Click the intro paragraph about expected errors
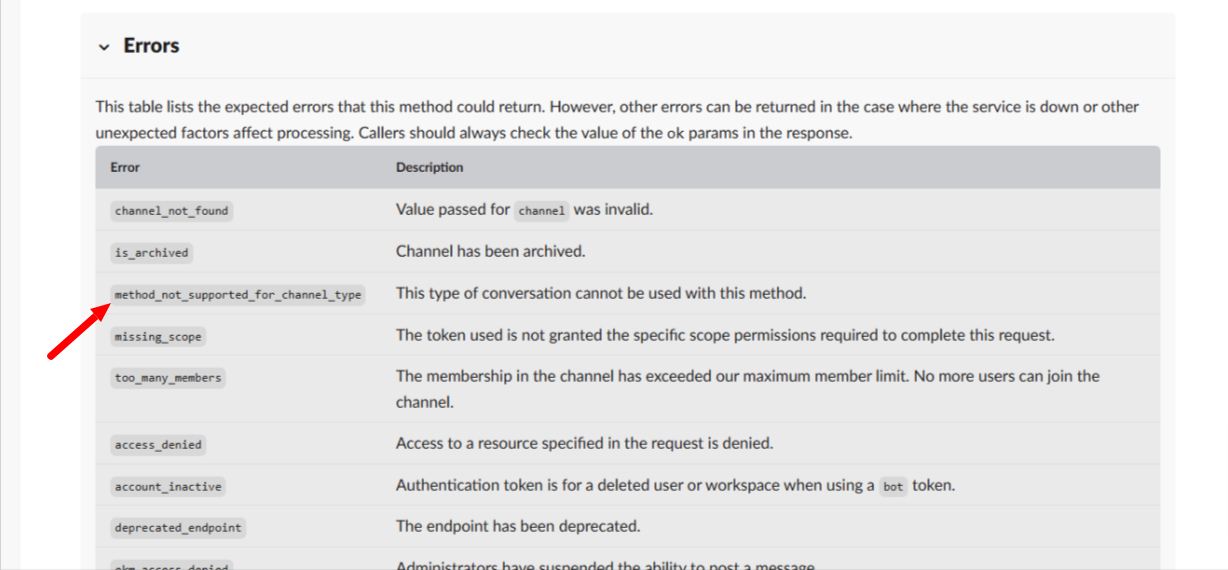The width and height of the screenshot is (1228, 570). tap(617, 119)
